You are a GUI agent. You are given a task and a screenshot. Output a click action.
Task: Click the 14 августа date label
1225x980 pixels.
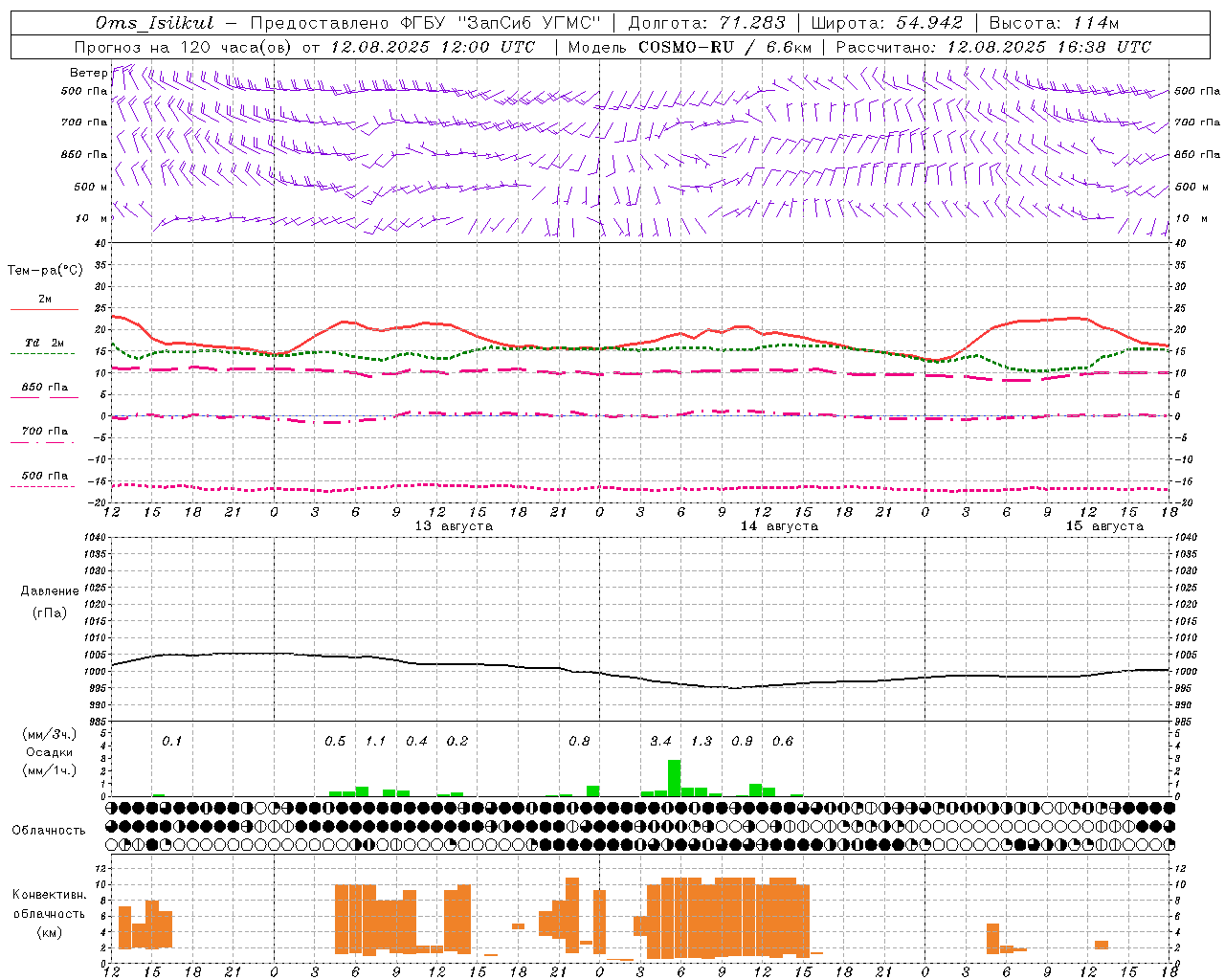pos(779,526)
